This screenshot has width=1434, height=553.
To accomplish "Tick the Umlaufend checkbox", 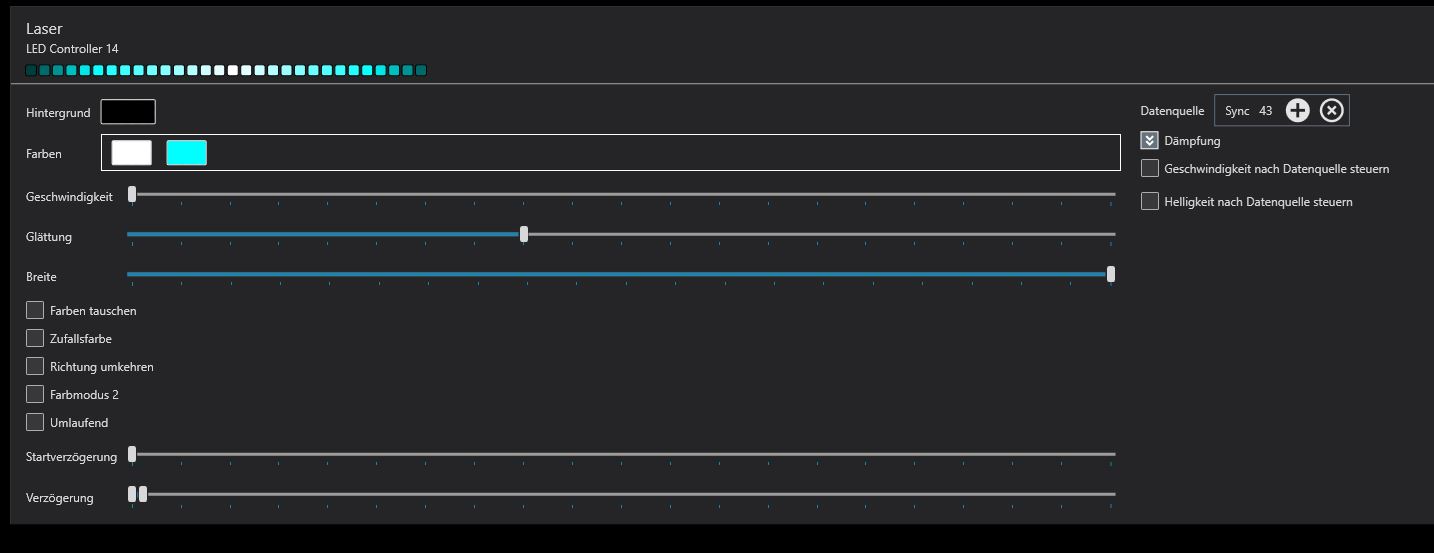I will (x=35, y=423).
